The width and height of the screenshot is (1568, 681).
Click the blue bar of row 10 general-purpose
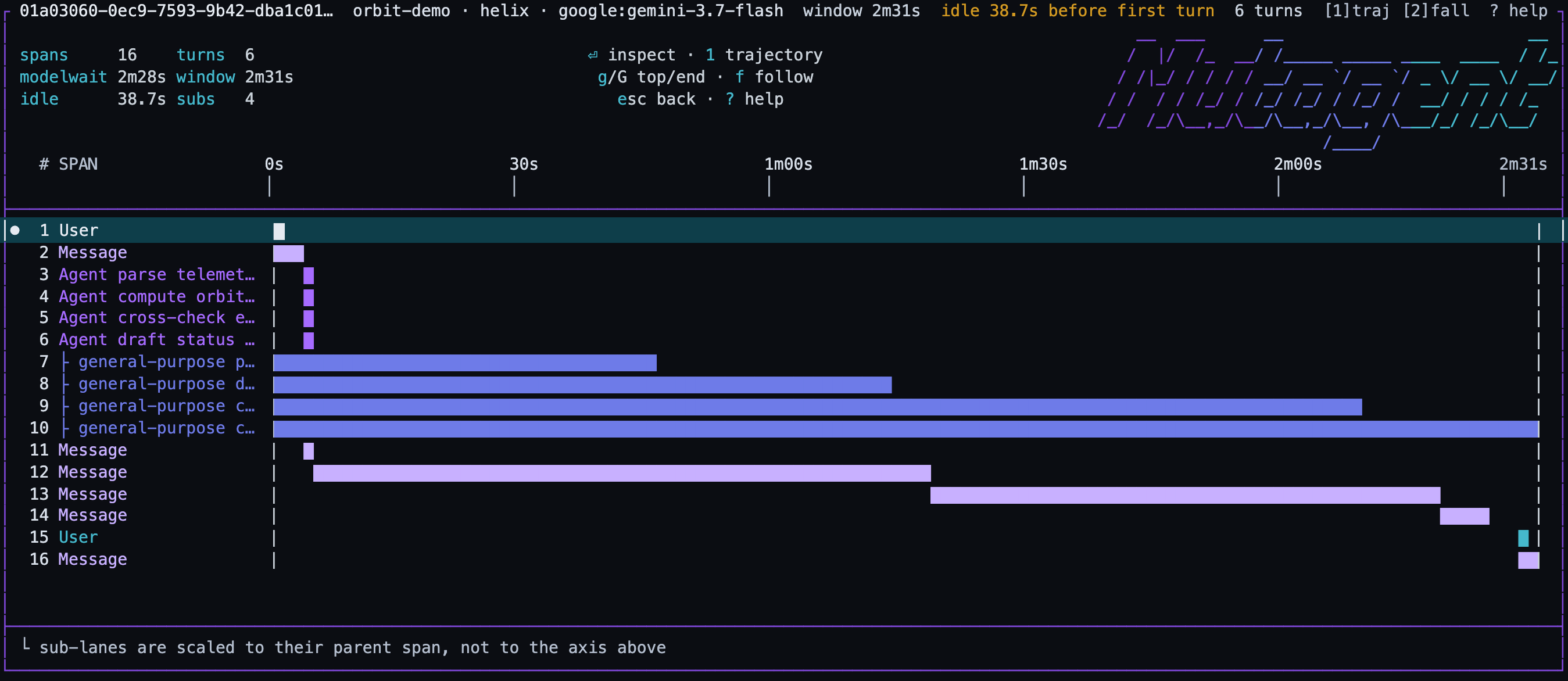tap(905, 429)
